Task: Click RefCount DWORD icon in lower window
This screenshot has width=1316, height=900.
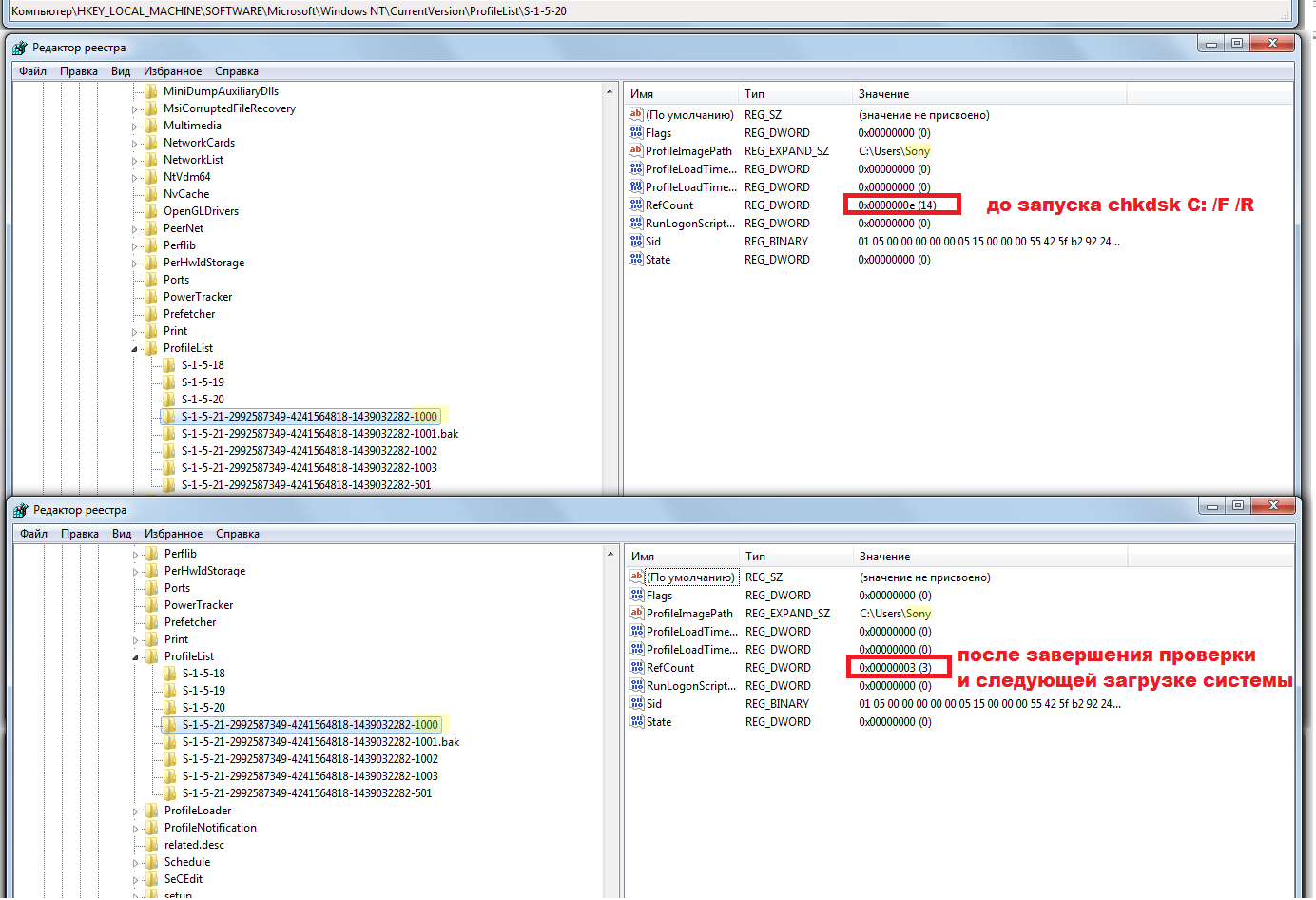Action: tap(637, 667)
